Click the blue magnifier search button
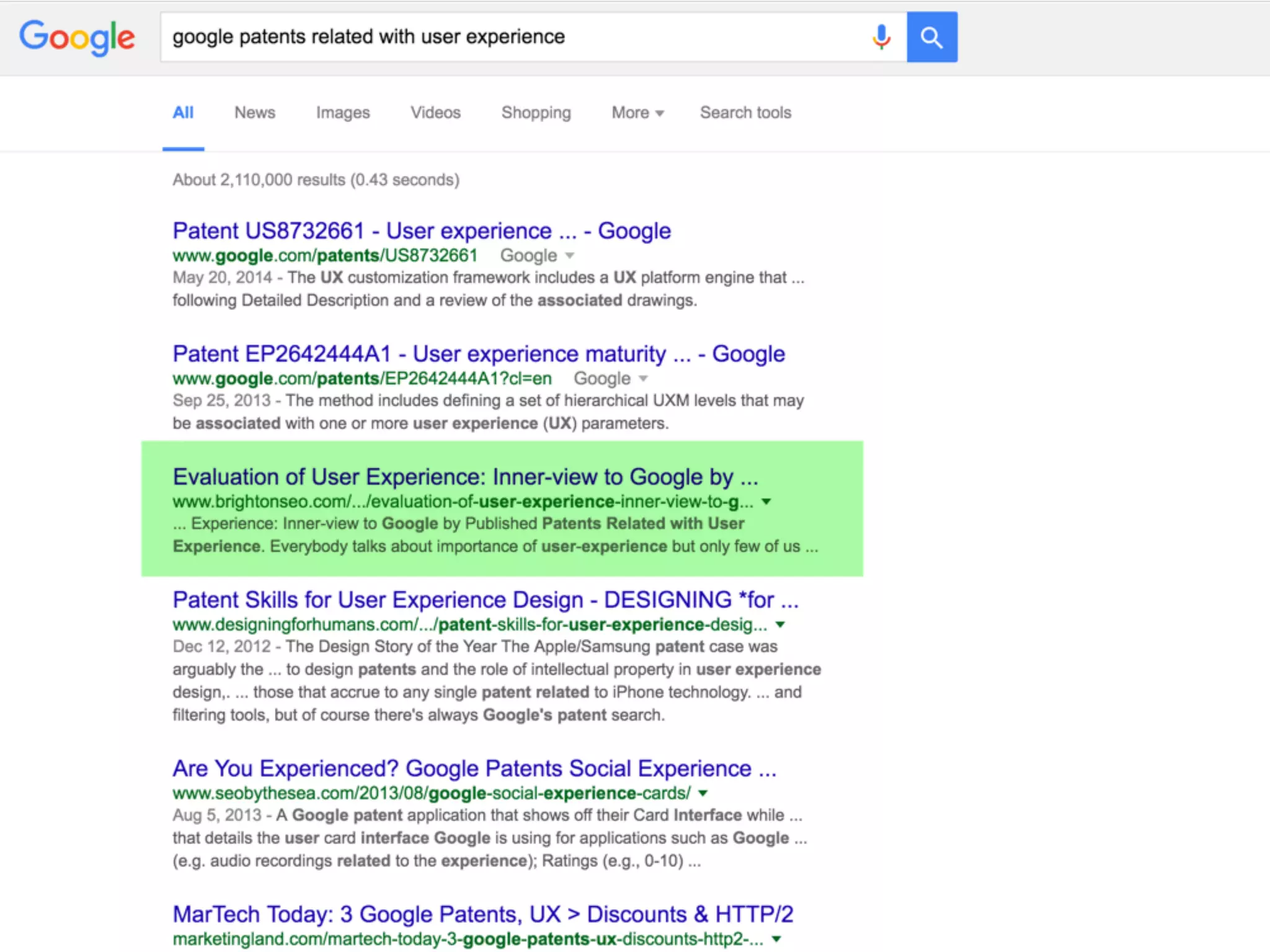Image resolution: width=1270 pixels, height=952 pixels. click(931, 37)
